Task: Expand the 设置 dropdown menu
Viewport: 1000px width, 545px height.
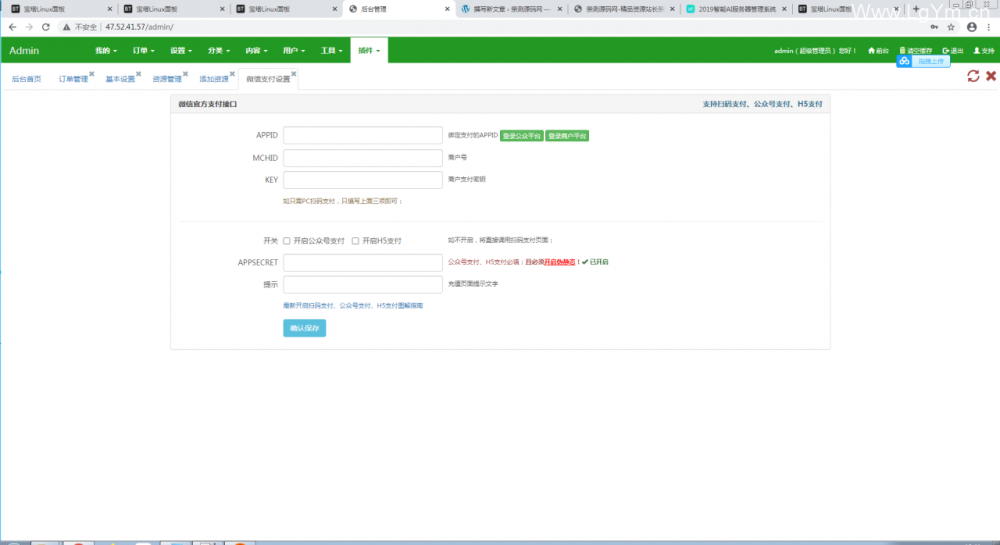Action: coord(180,50)
